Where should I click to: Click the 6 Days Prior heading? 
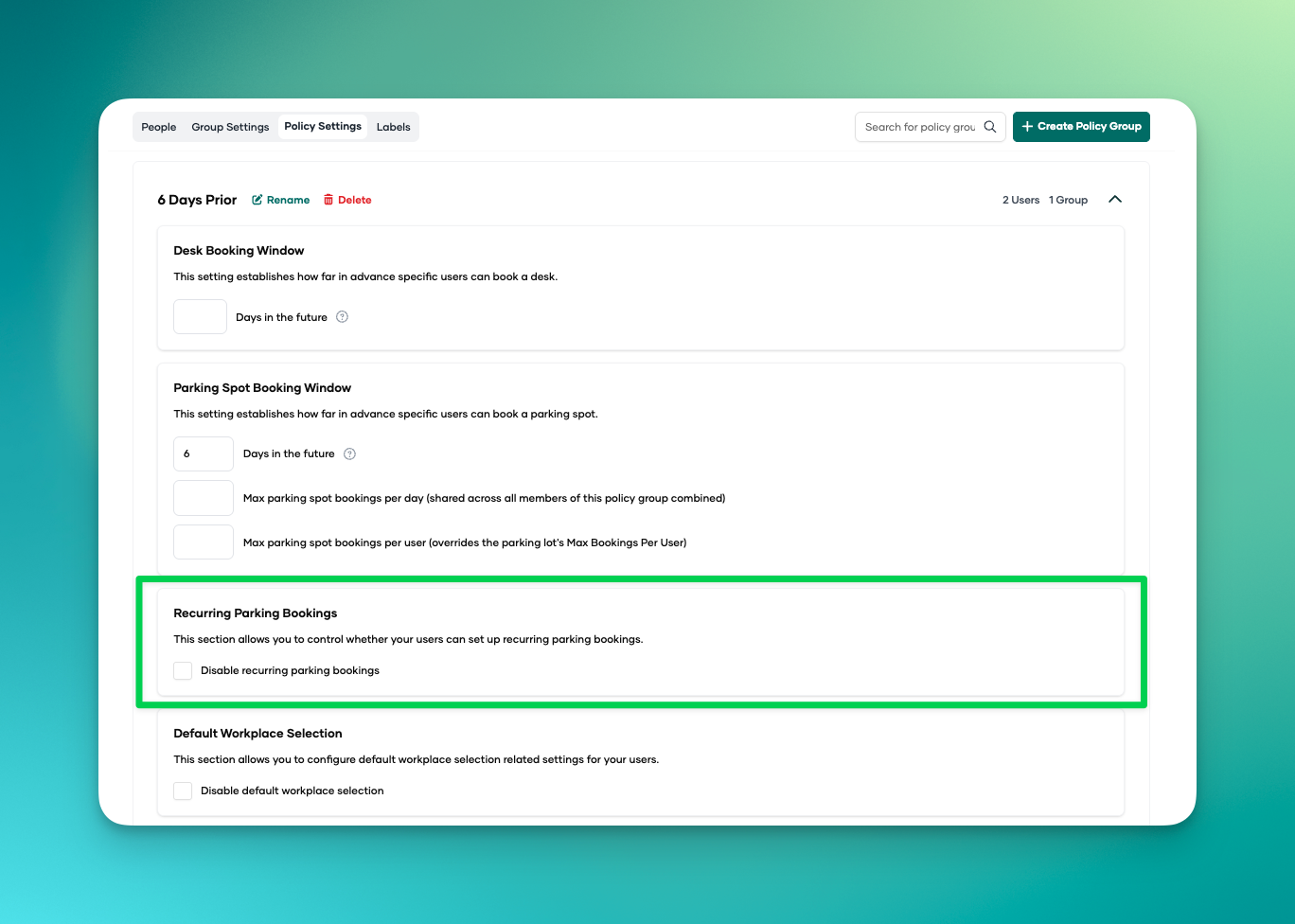click(197, 200)
